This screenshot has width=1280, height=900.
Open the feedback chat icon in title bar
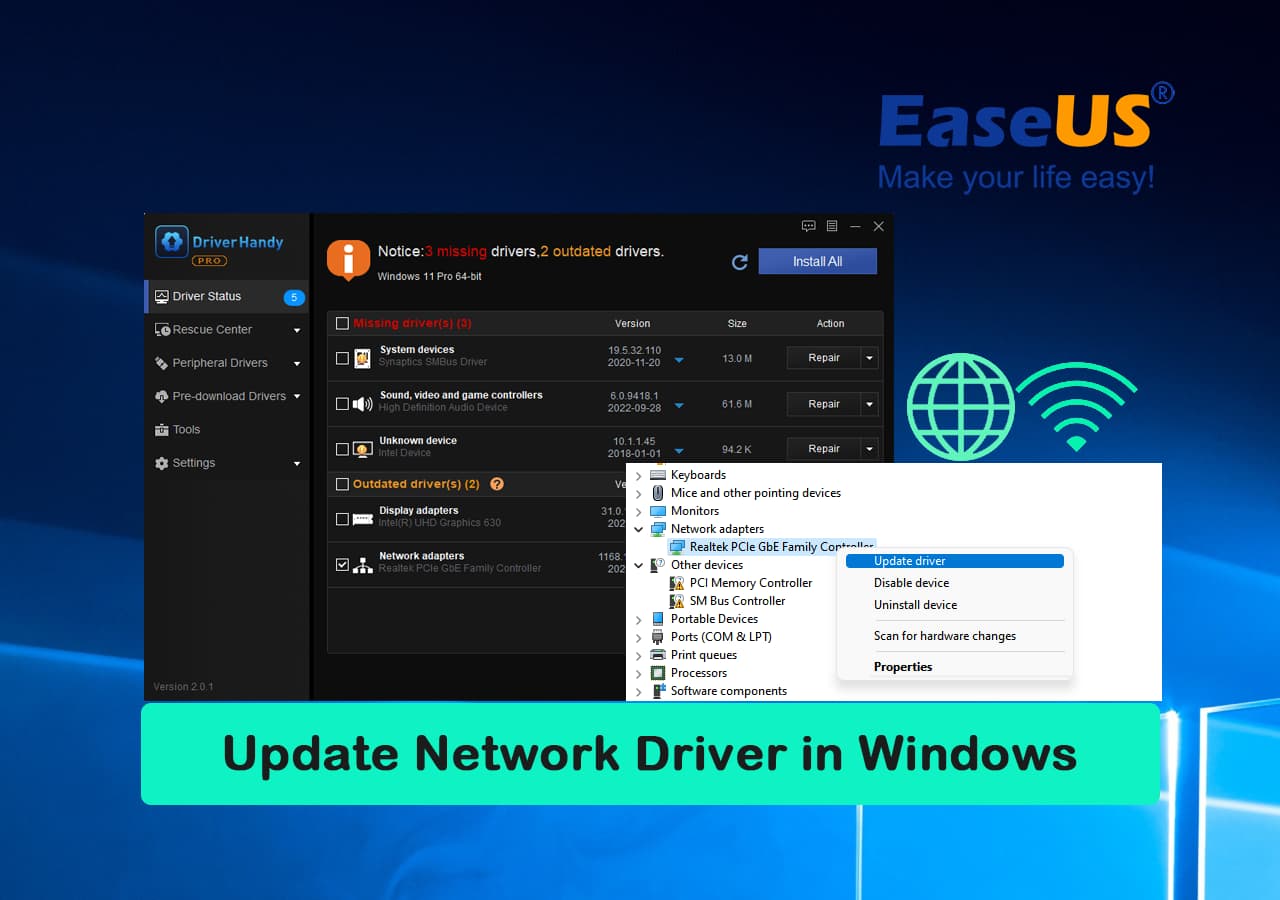[809, 227]
